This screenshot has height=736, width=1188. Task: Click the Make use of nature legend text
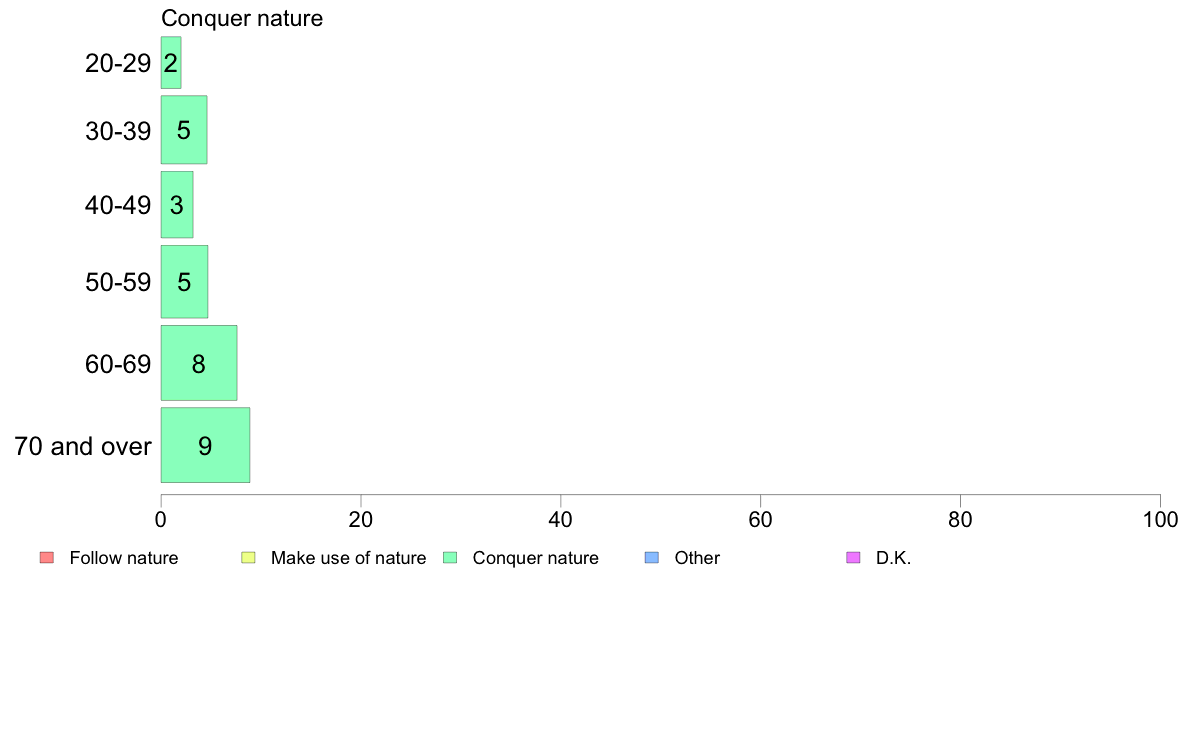click(x=349, y=558)
